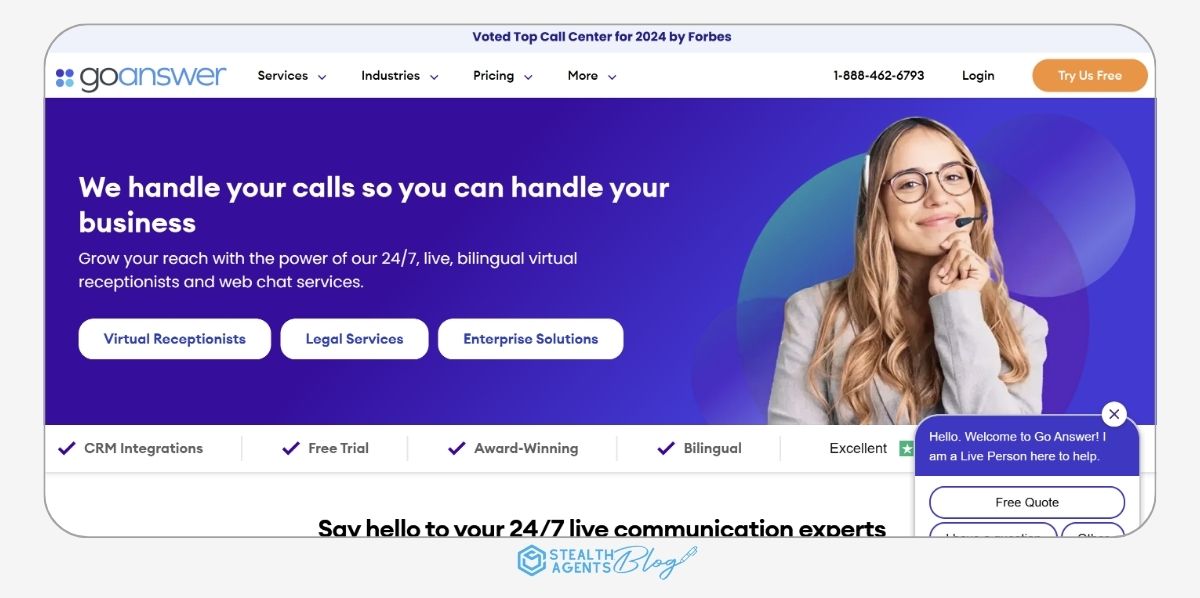Select the Virtual Receptionists button

click(175, 339)
